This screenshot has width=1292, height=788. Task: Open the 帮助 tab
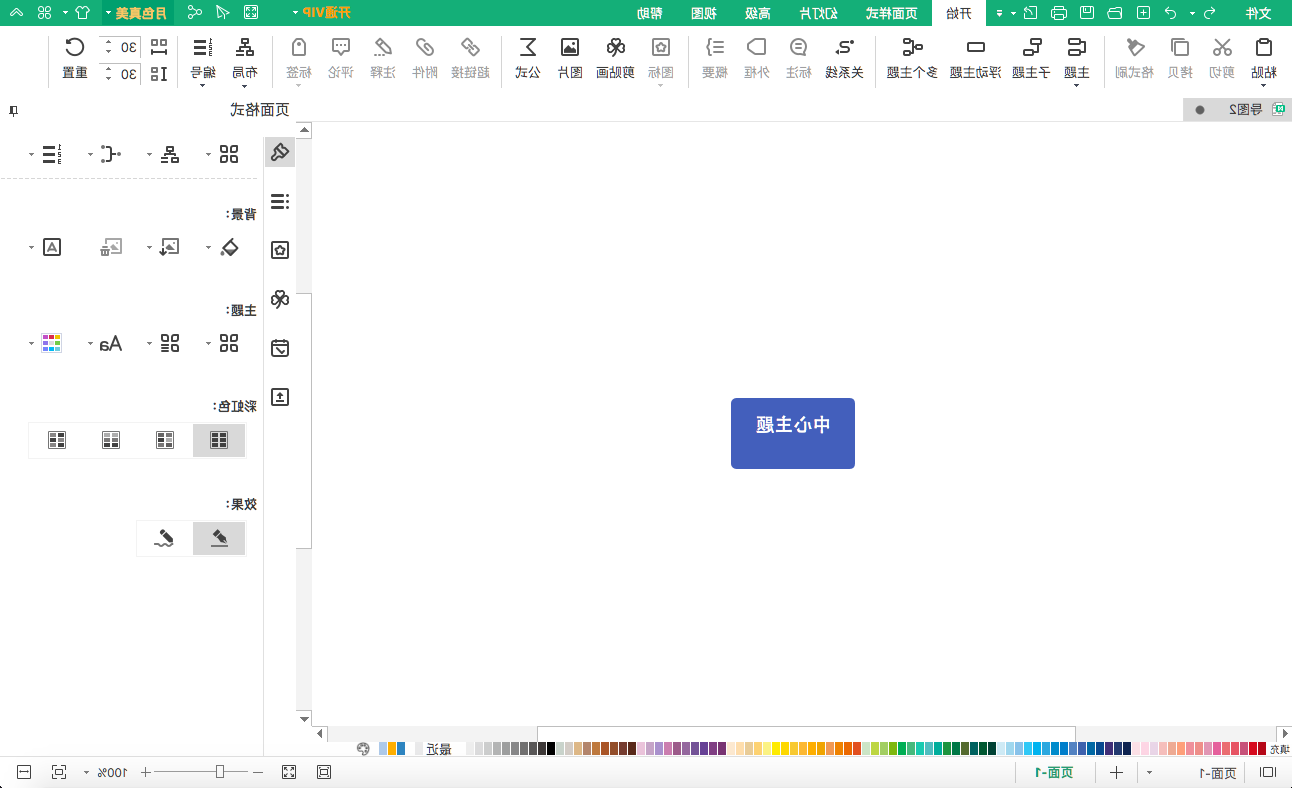pyautogui.click(x=649, y=13)
